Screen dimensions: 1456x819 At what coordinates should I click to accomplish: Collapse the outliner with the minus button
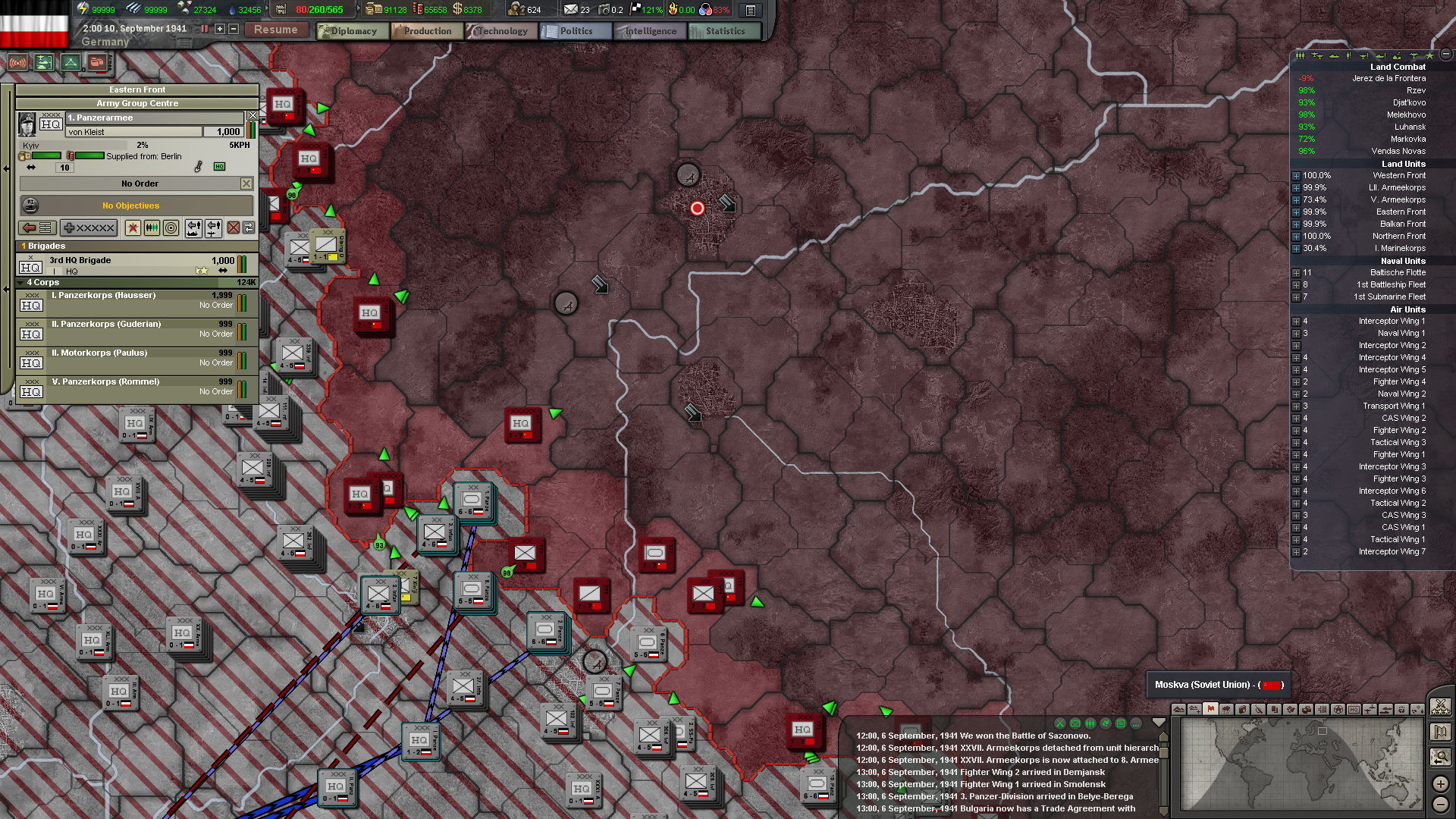1446,54
